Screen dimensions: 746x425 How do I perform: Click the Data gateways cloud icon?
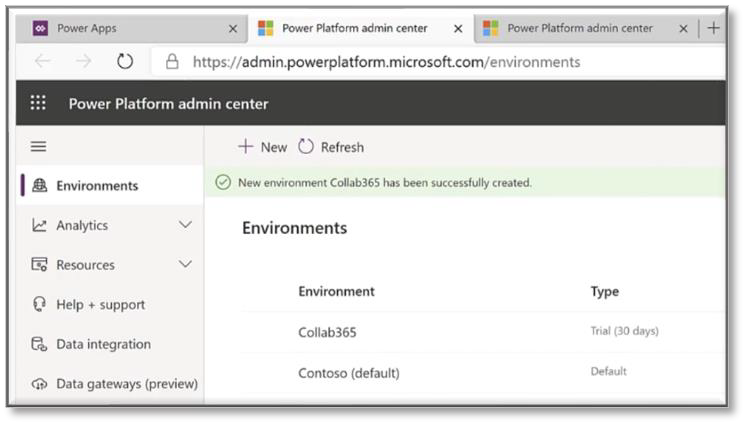click(39, 384)
